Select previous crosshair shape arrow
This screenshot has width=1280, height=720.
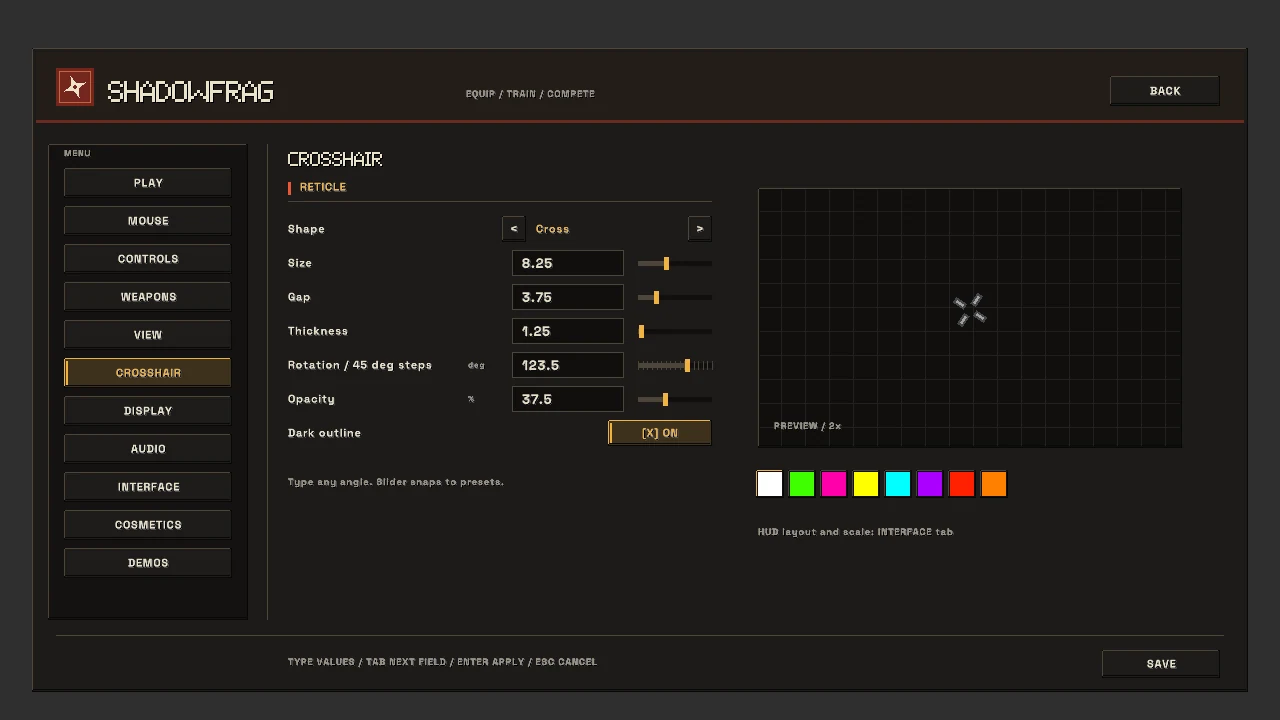514,229
